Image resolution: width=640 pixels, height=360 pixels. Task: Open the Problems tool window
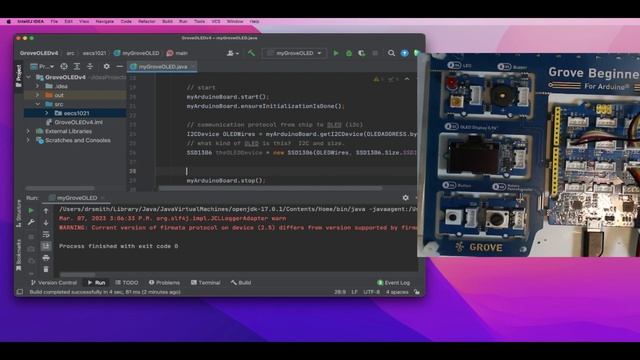[164, 282]
